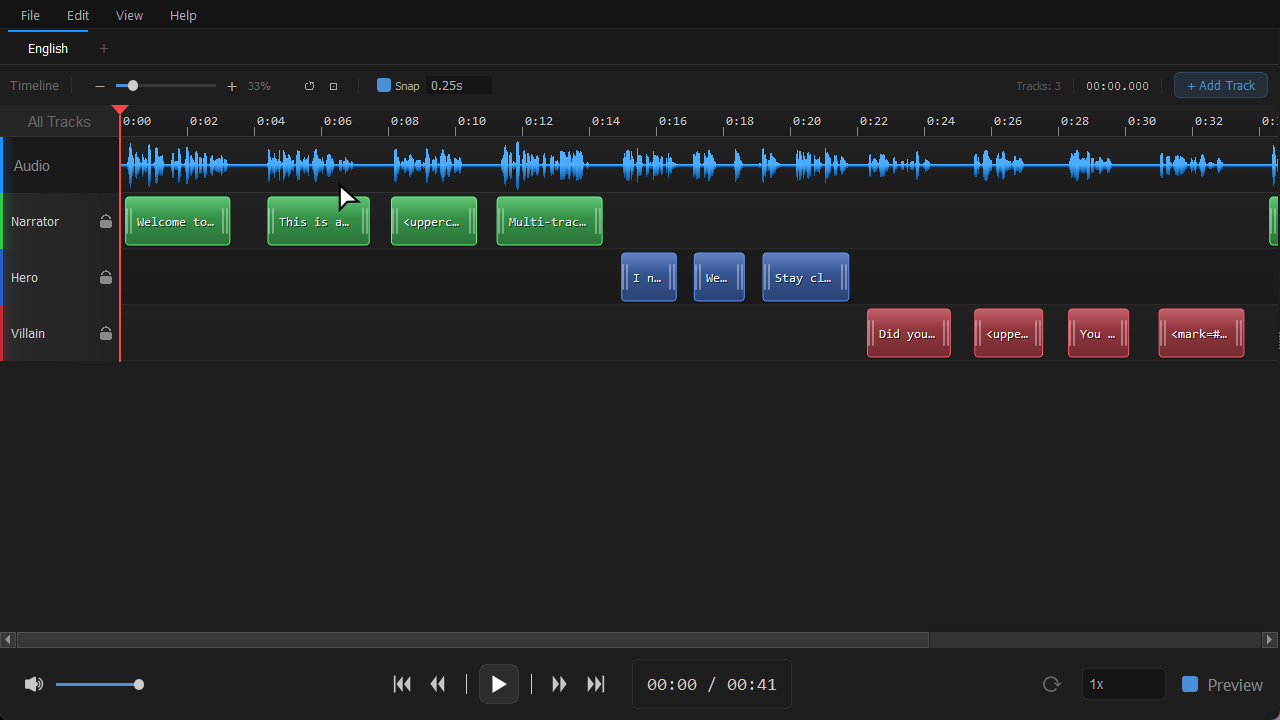This screenshot has width=1280, height=720.
Task: Toggle the Snap checkbox
Action: coord(384,85)
